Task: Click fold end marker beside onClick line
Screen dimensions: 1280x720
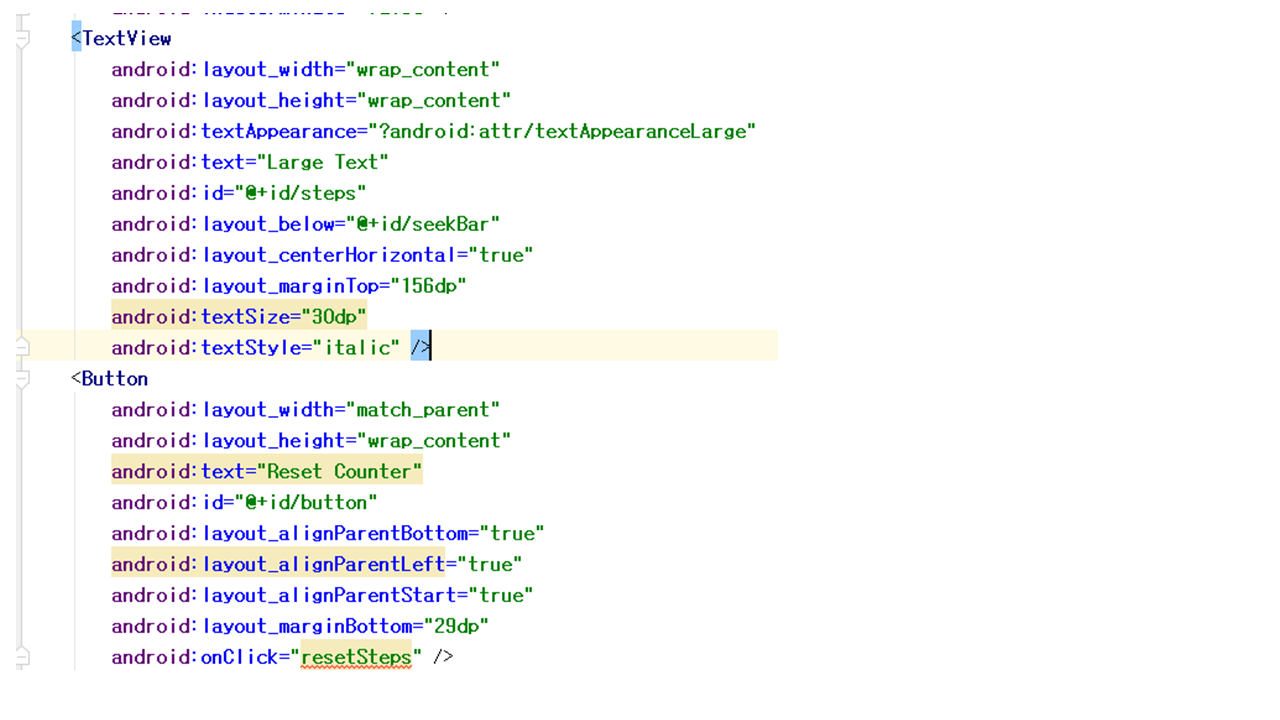Action: coord(22,657)
